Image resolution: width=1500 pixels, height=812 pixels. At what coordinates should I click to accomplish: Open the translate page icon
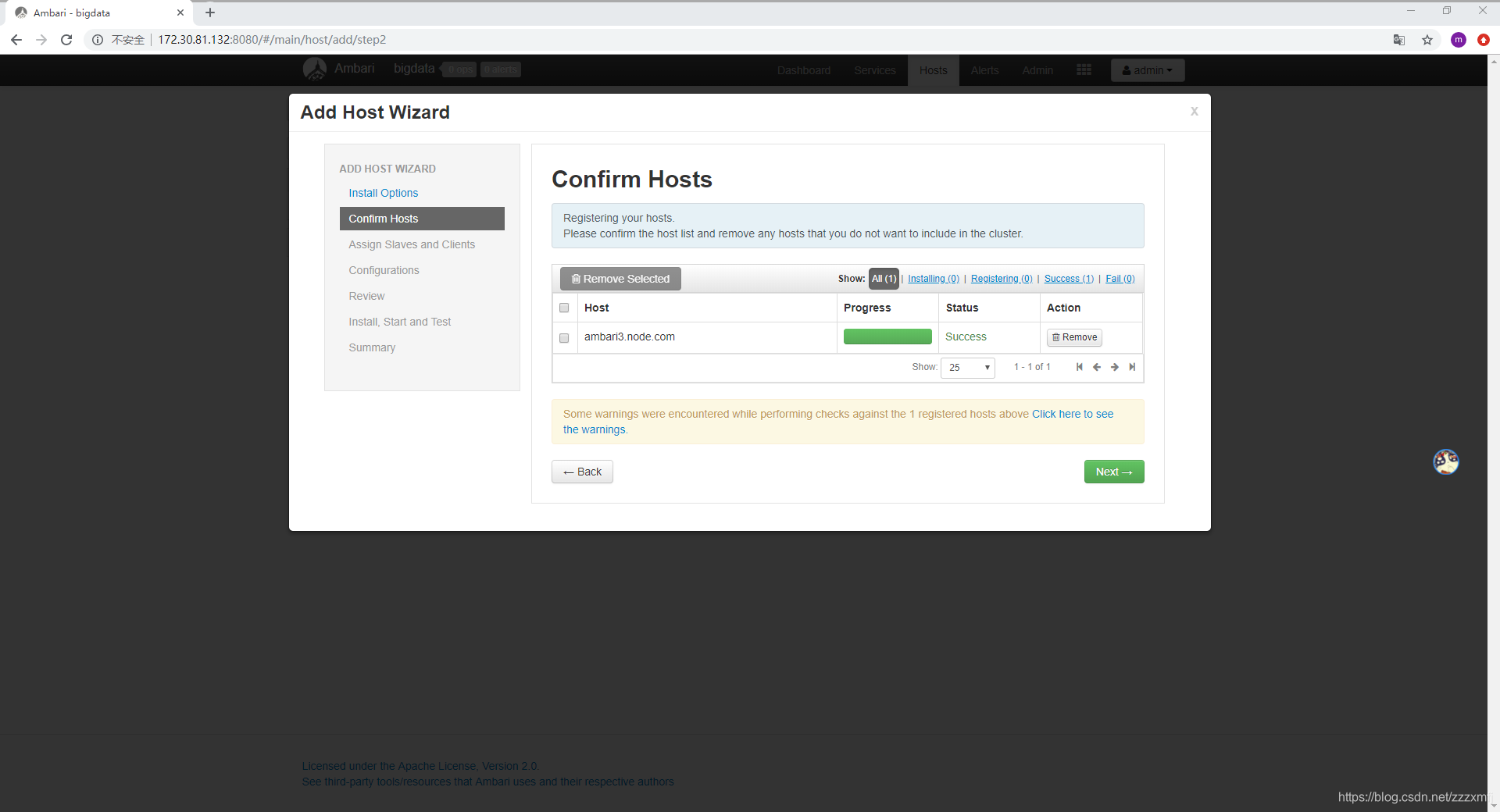point(1399,40)
